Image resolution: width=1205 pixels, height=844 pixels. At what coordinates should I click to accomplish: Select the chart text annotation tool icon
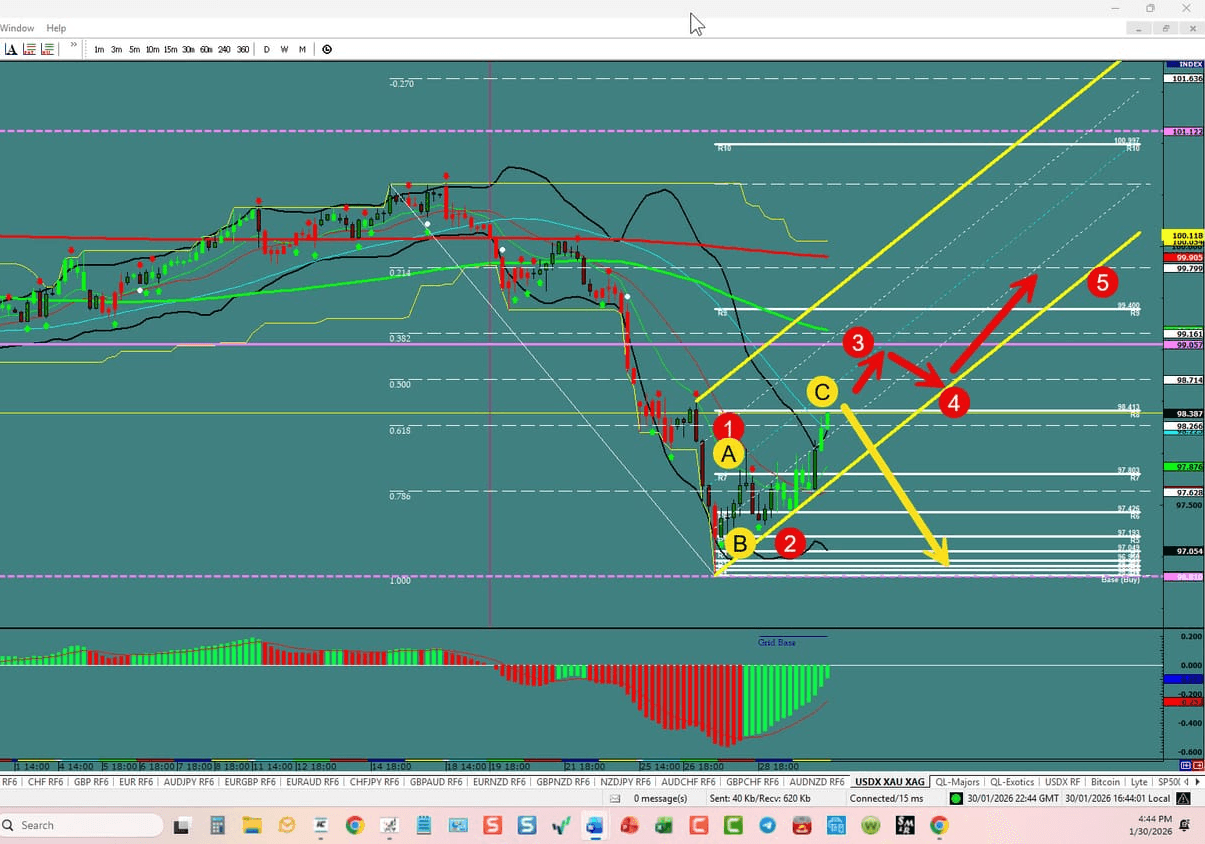9,48
